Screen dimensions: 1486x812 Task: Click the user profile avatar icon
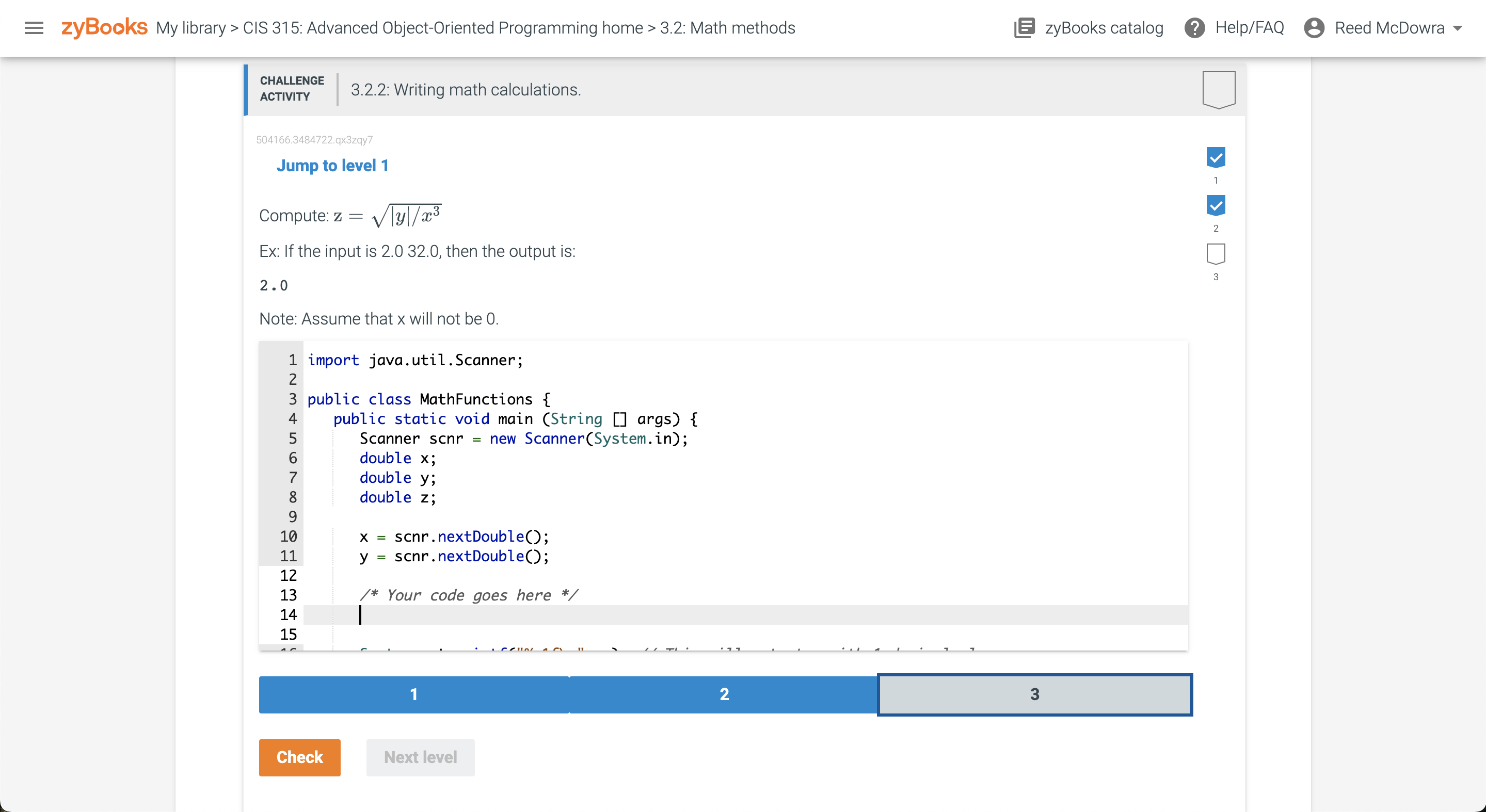tap(1315, 28)
